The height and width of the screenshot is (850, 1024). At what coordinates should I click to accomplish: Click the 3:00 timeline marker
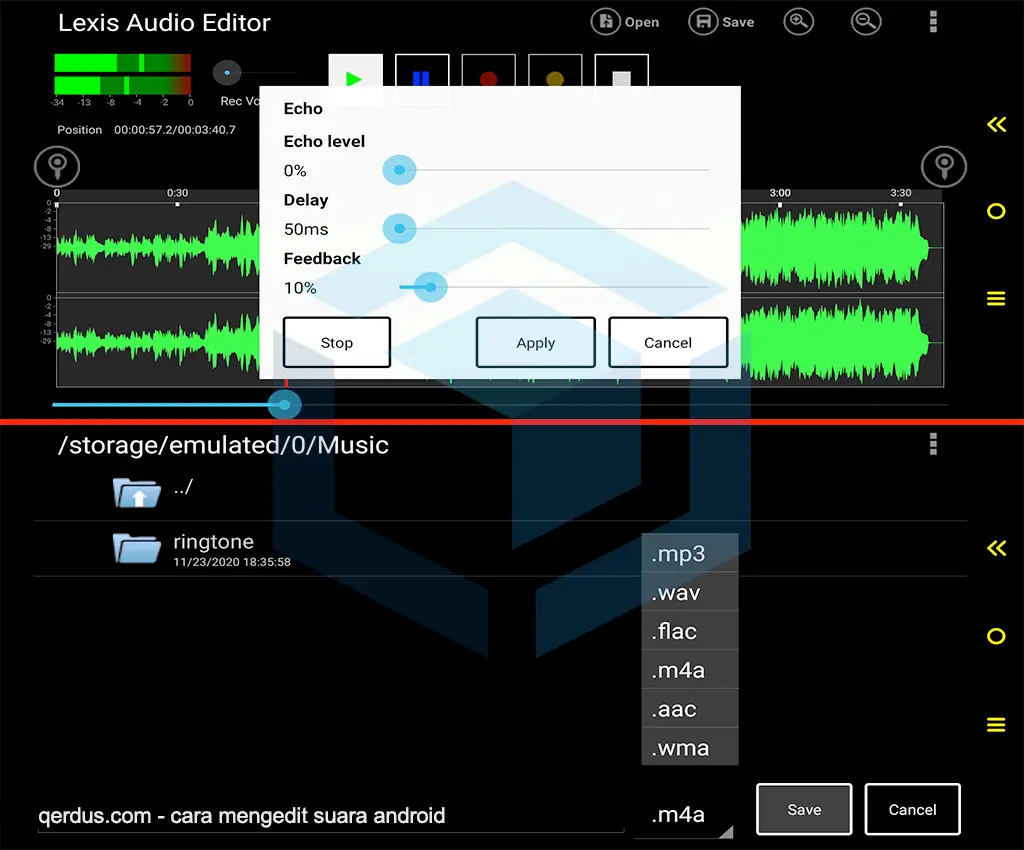coord(780,193)
